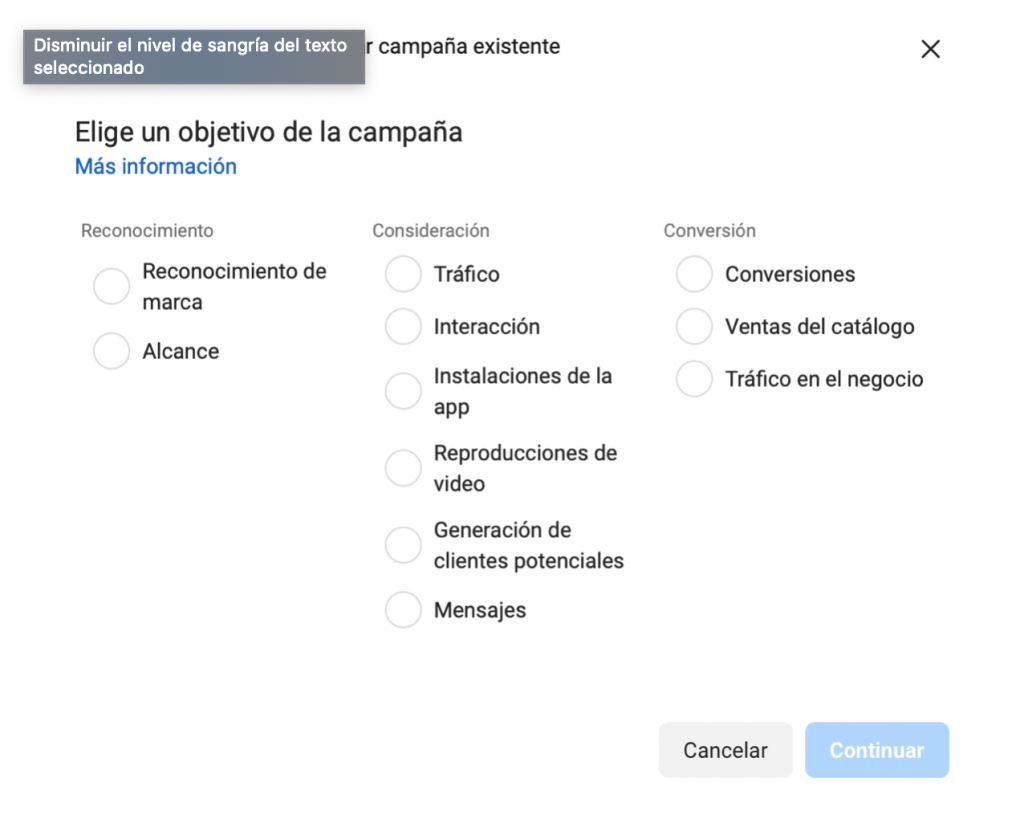Select the Reconocimiento de marca objective
Screen dimensions: 1024x819
click(x=112, y=287)
